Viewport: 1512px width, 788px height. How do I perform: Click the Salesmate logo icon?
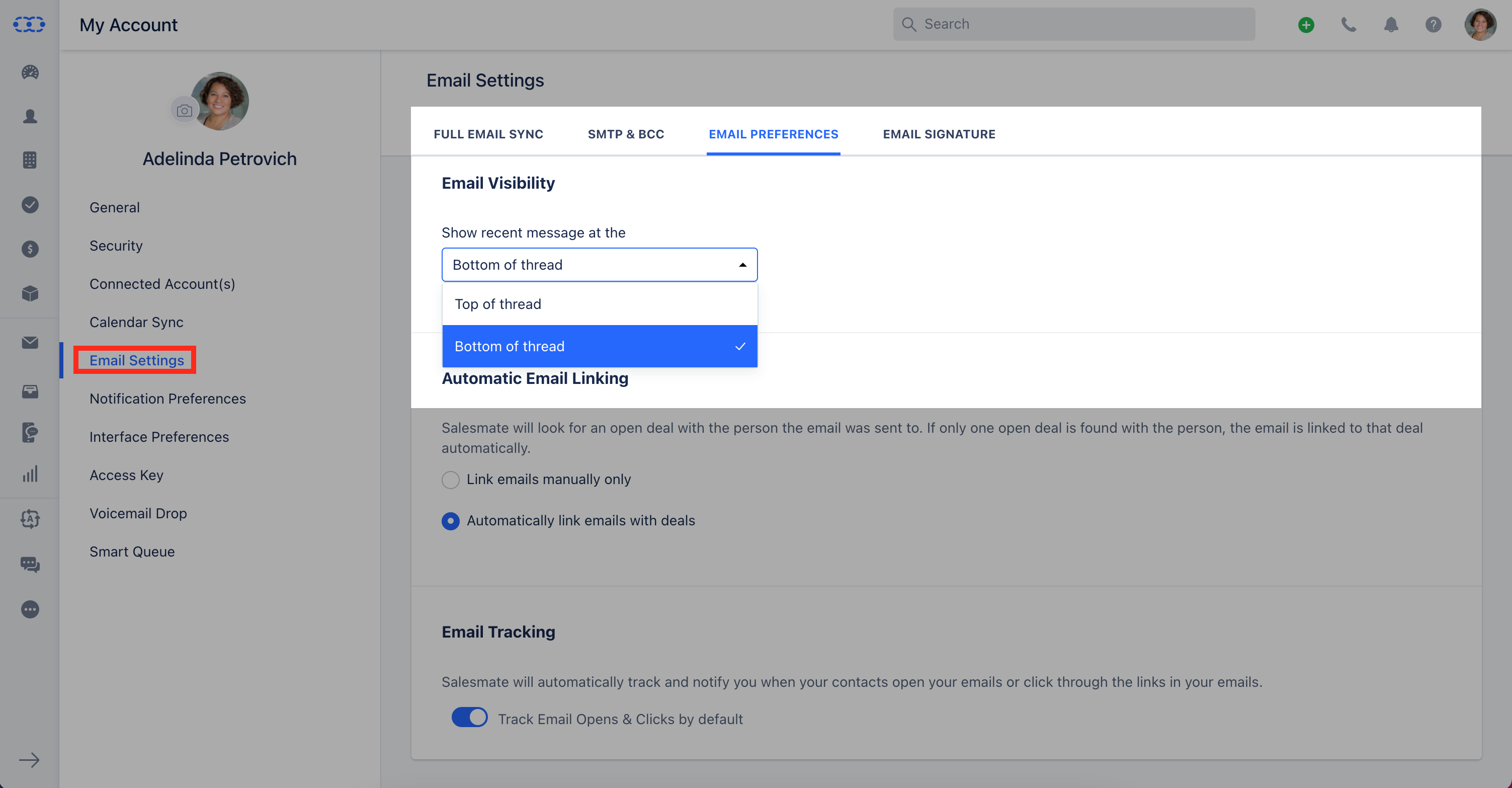coord(29,25)
